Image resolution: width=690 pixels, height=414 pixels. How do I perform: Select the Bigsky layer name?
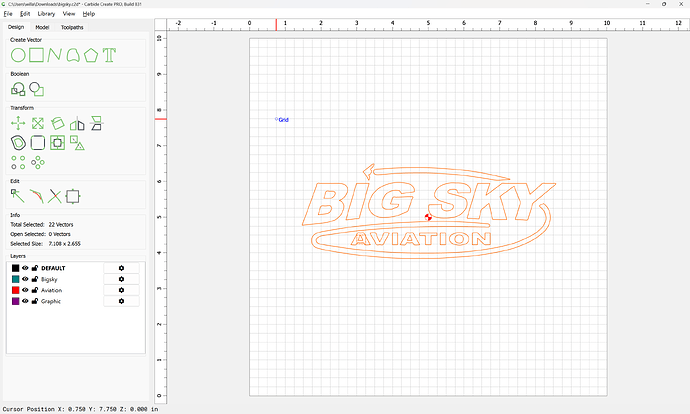[x=49, y=279]
